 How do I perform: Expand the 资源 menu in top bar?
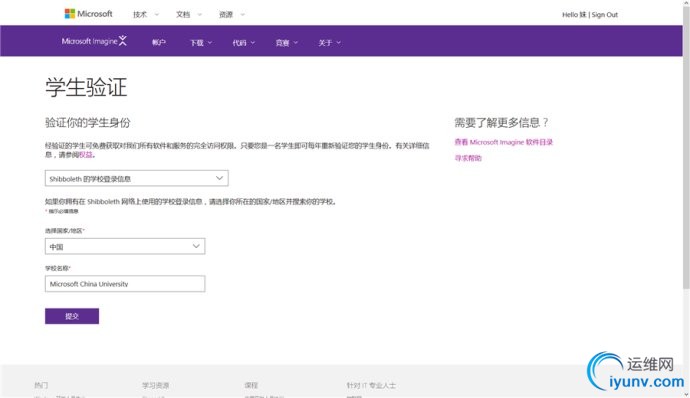pos(231,15)
